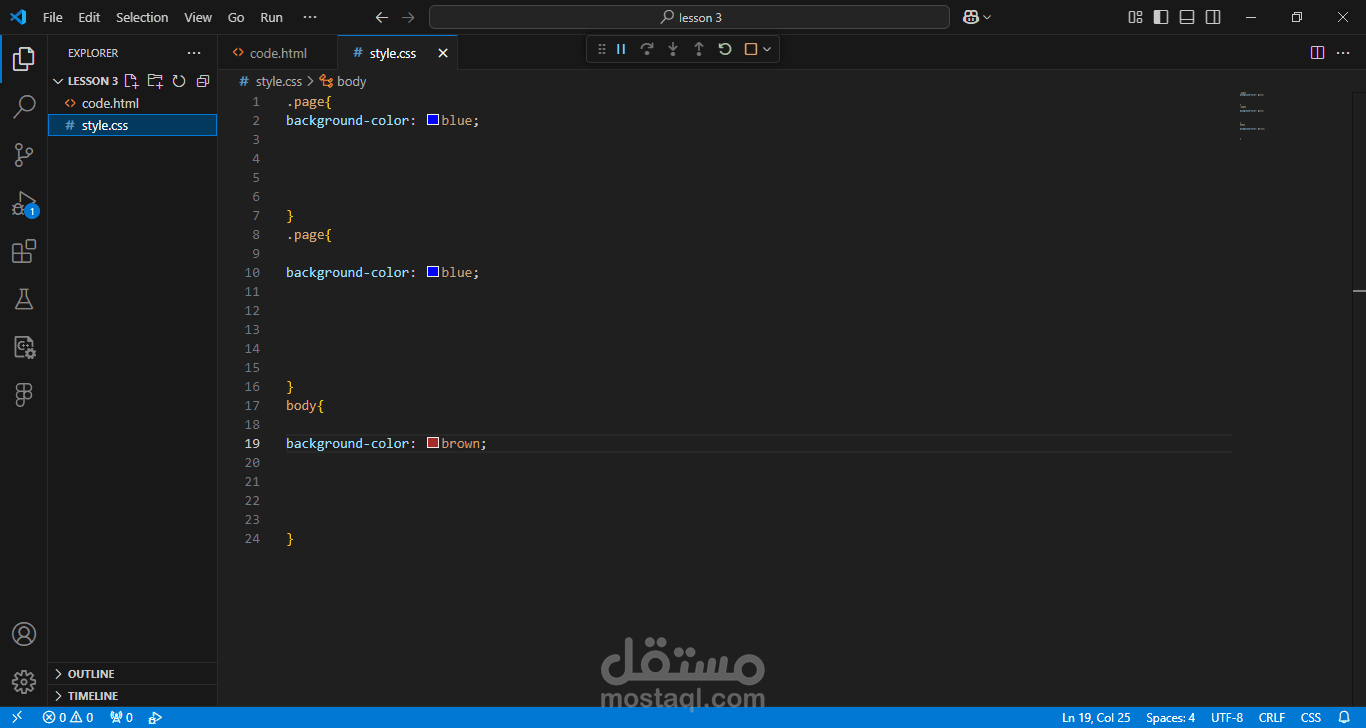Toggle the bottom Panel visibility
Image resolution: width=1366 pixels, height=728 pixels.
(1187, 17)
